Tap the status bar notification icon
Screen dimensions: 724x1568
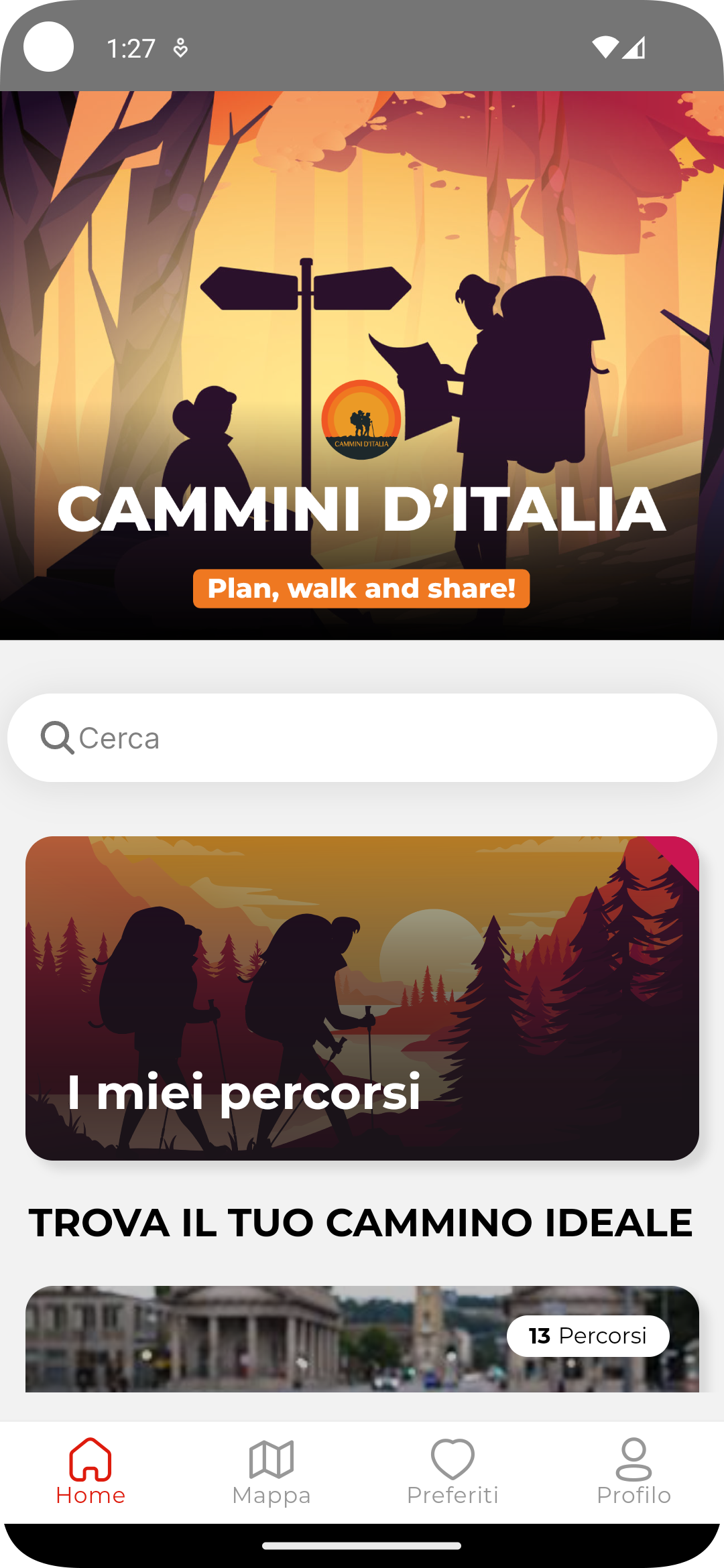pyautogui.click(x=180, y=48)
